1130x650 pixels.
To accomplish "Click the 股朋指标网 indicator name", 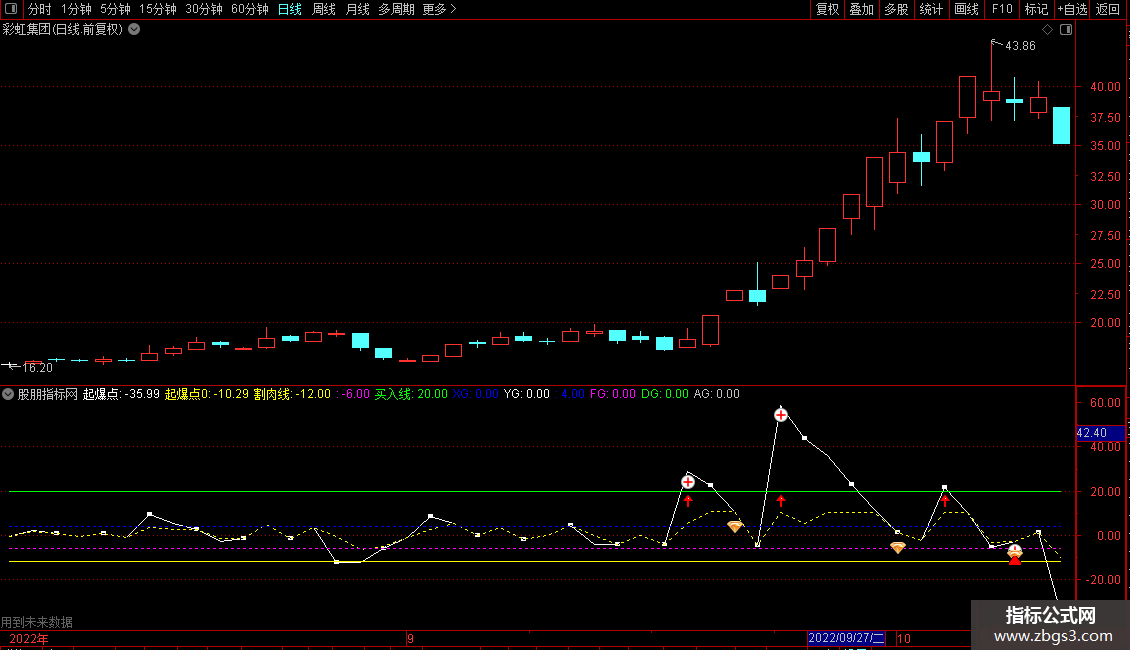I will [48, 394].
